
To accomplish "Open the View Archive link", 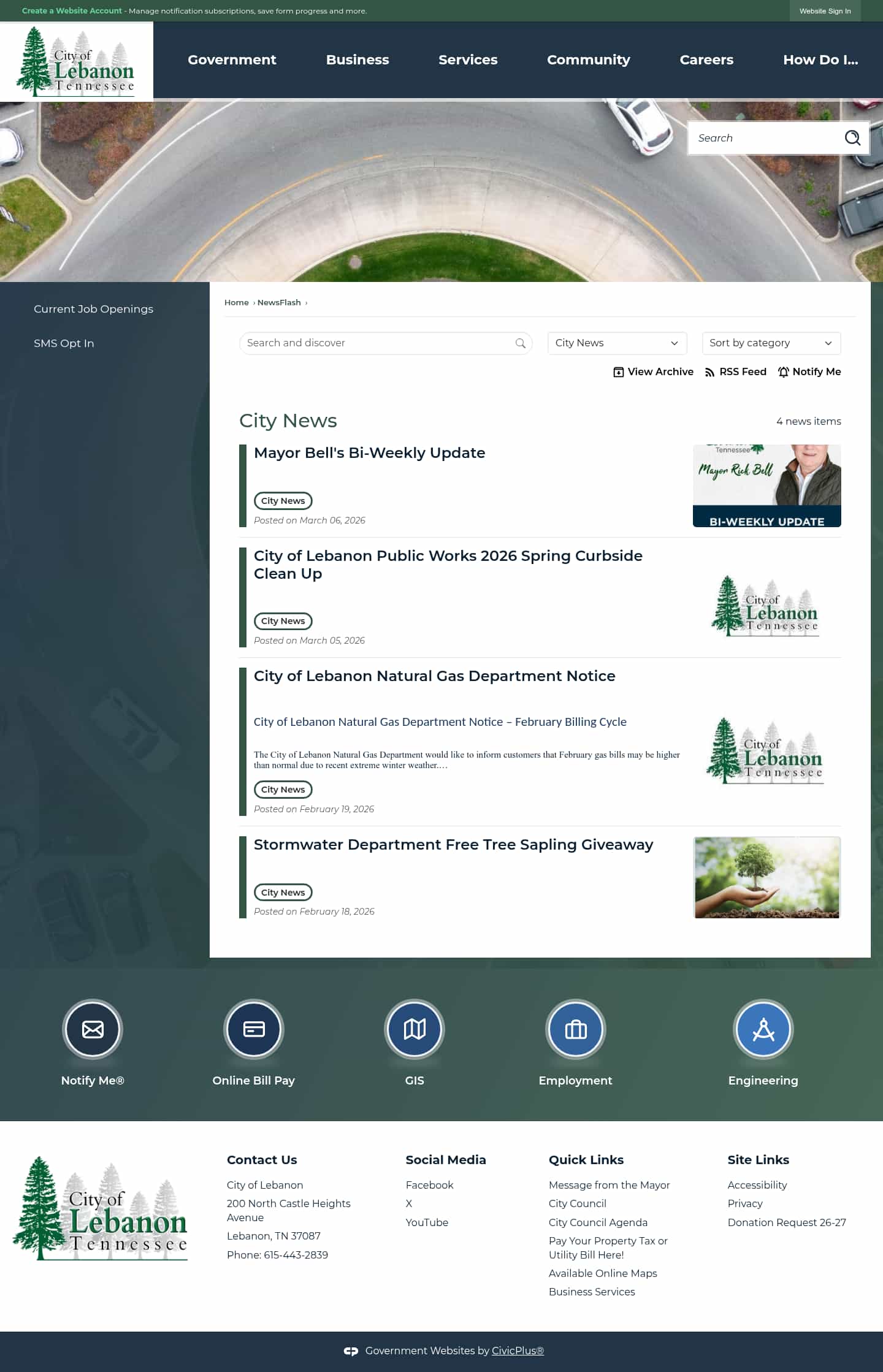I will [653, 372].
